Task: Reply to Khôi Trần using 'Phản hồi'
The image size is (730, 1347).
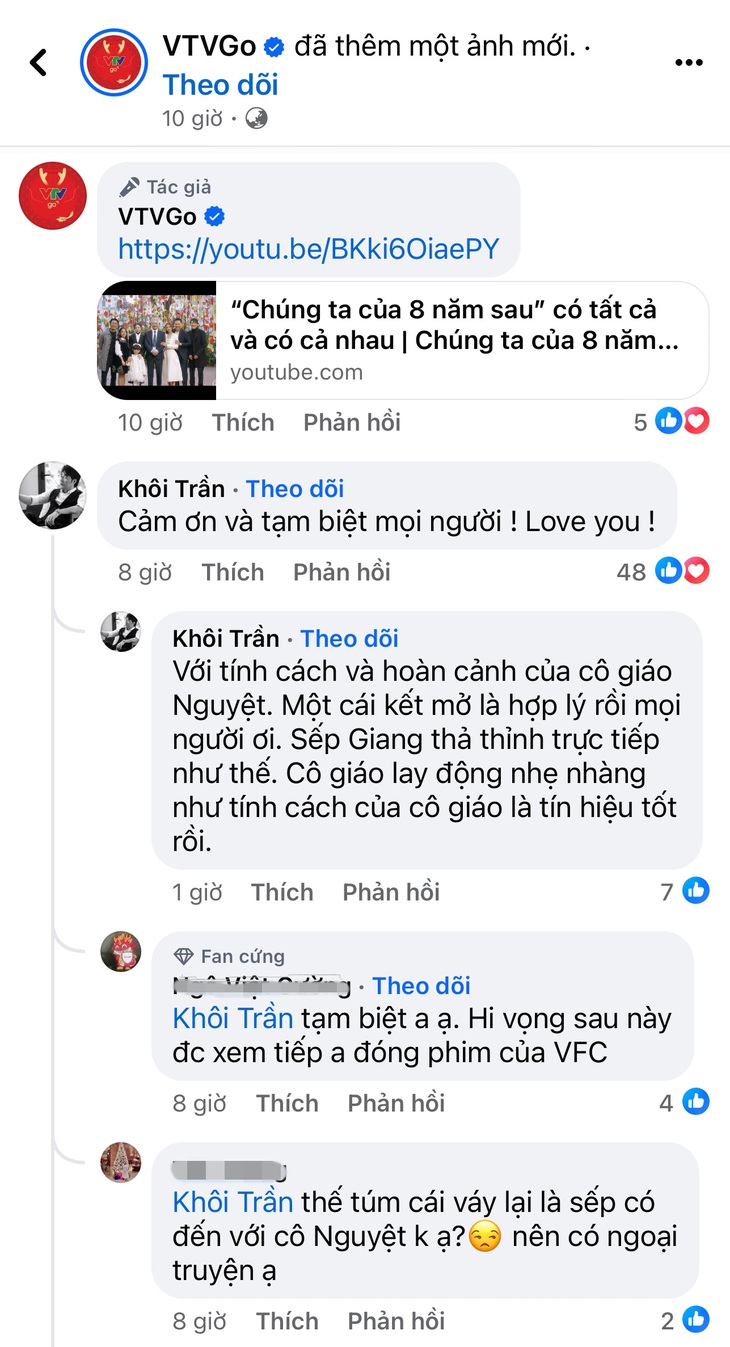Action: coord(341,572)
